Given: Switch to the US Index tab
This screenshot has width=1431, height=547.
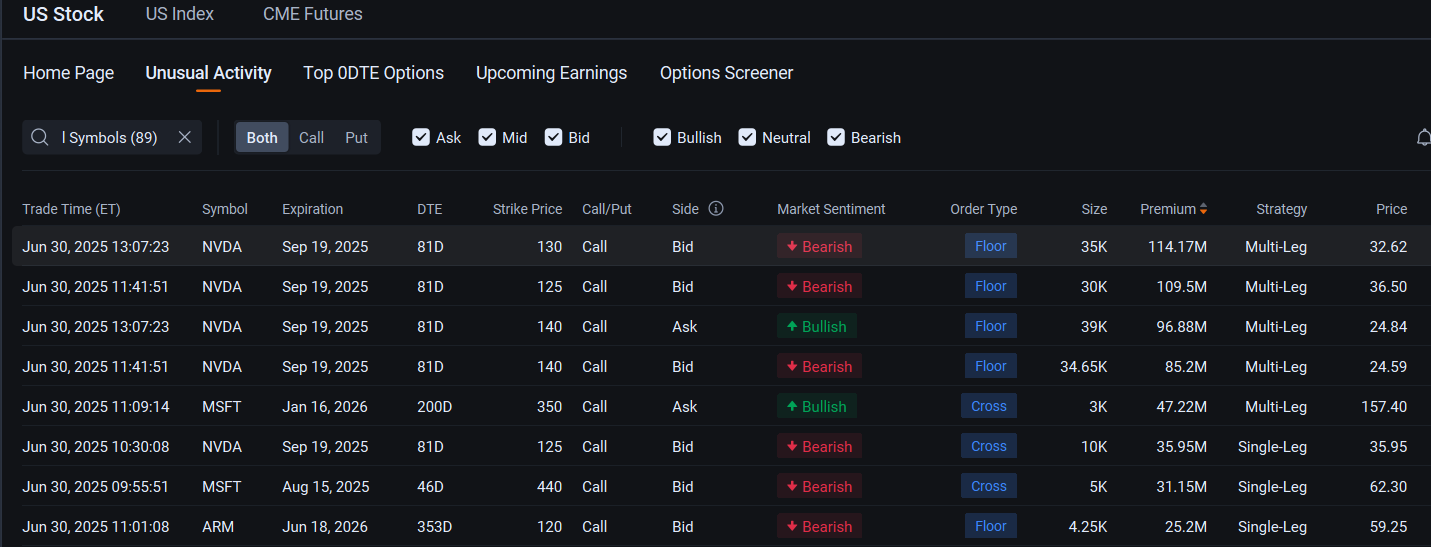Looking at the screenshot, I should tap(180, 14).
